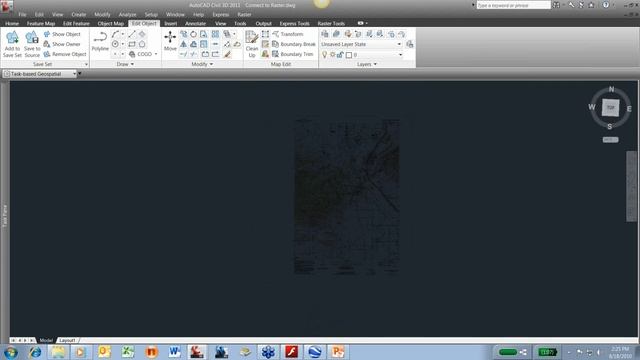Expand the Modify panel

click(202, 64)
